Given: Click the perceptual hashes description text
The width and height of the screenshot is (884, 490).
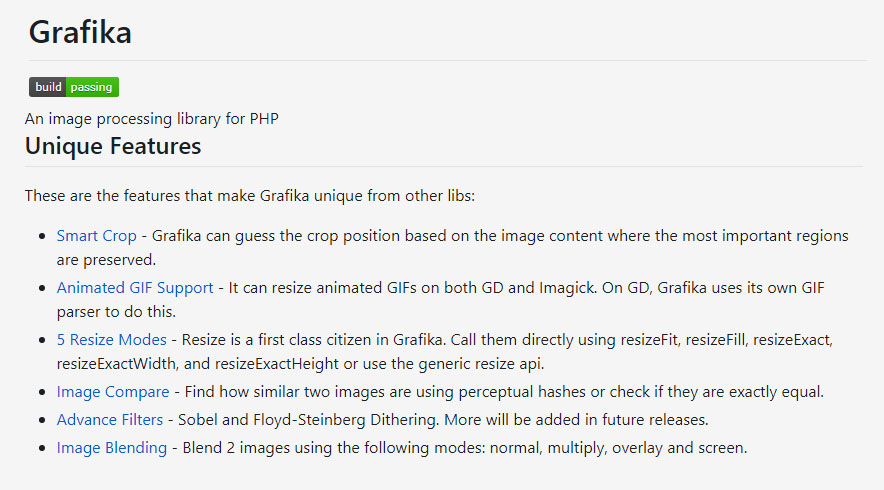Looking at the screenshot, I should coord(505,391).
